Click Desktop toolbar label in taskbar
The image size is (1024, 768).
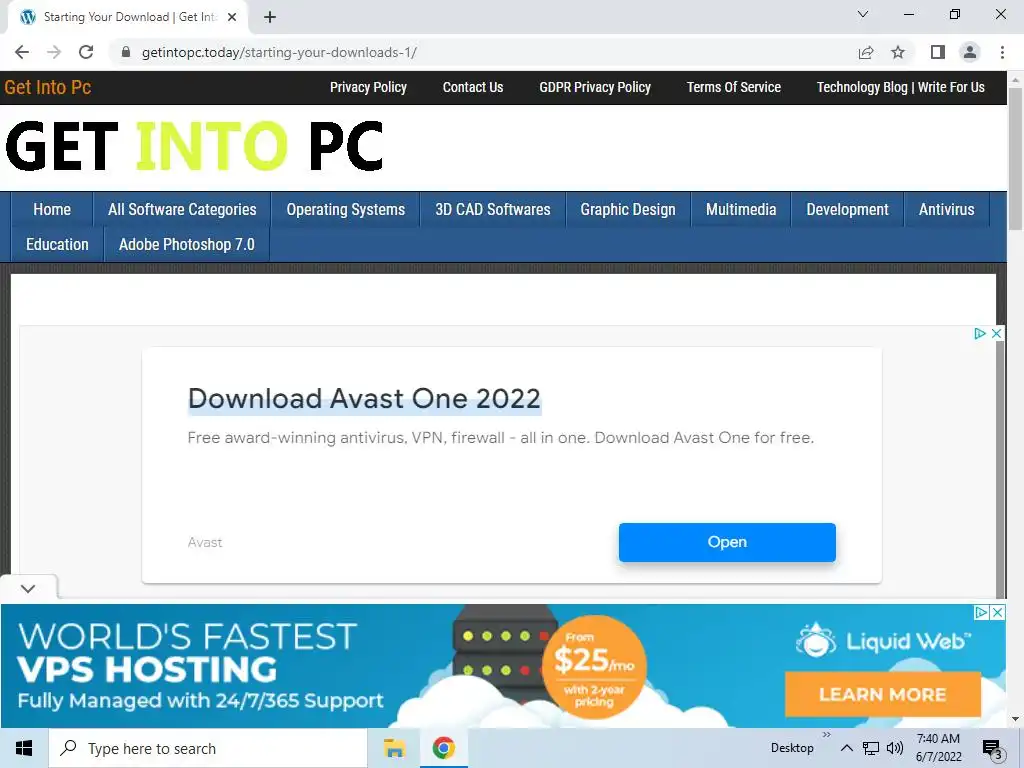792,748
